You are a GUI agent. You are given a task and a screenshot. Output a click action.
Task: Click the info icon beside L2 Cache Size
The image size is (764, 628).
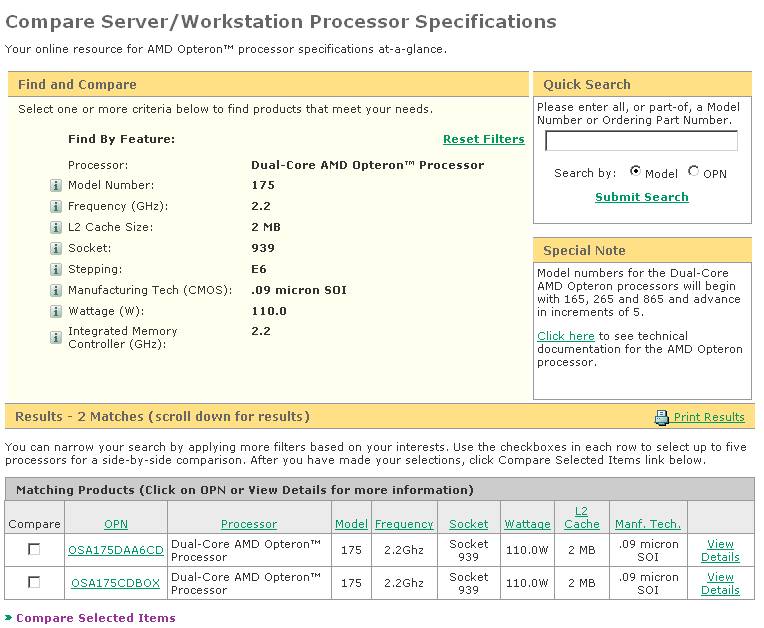56,228
